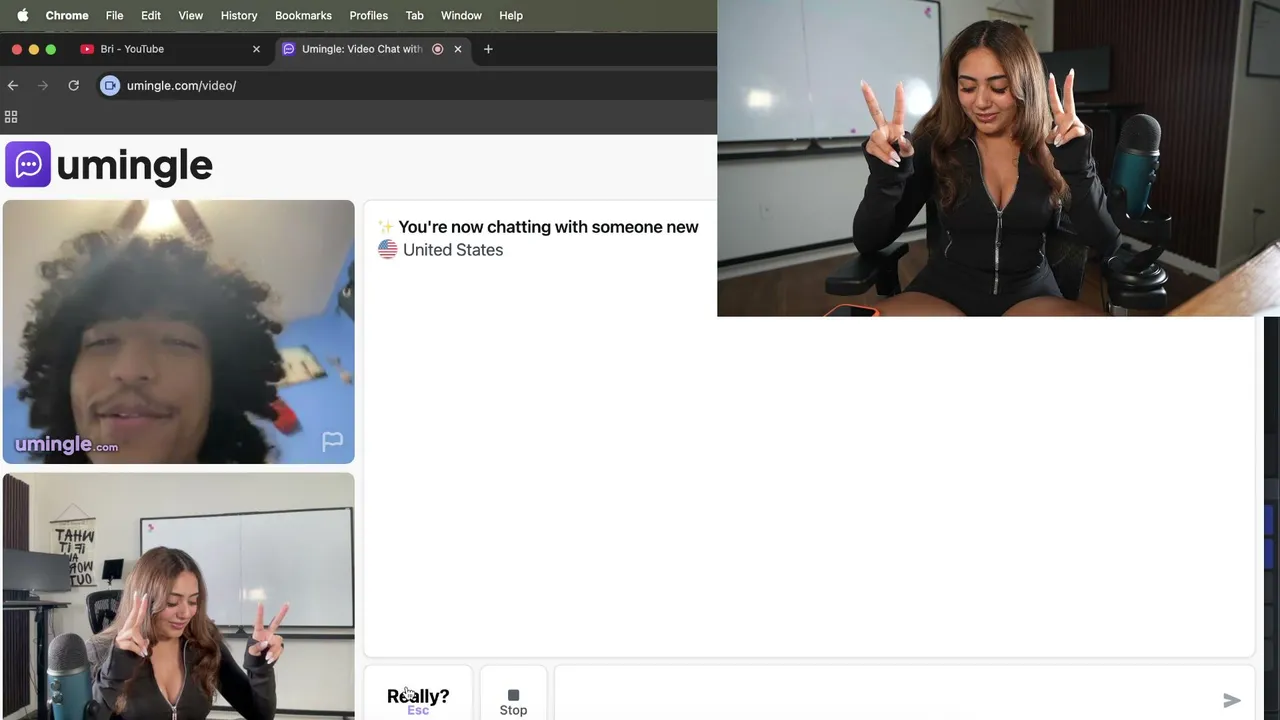Report the stranger using the flag icon
Screen dimensions: 1280x720
tap(332, 442)
